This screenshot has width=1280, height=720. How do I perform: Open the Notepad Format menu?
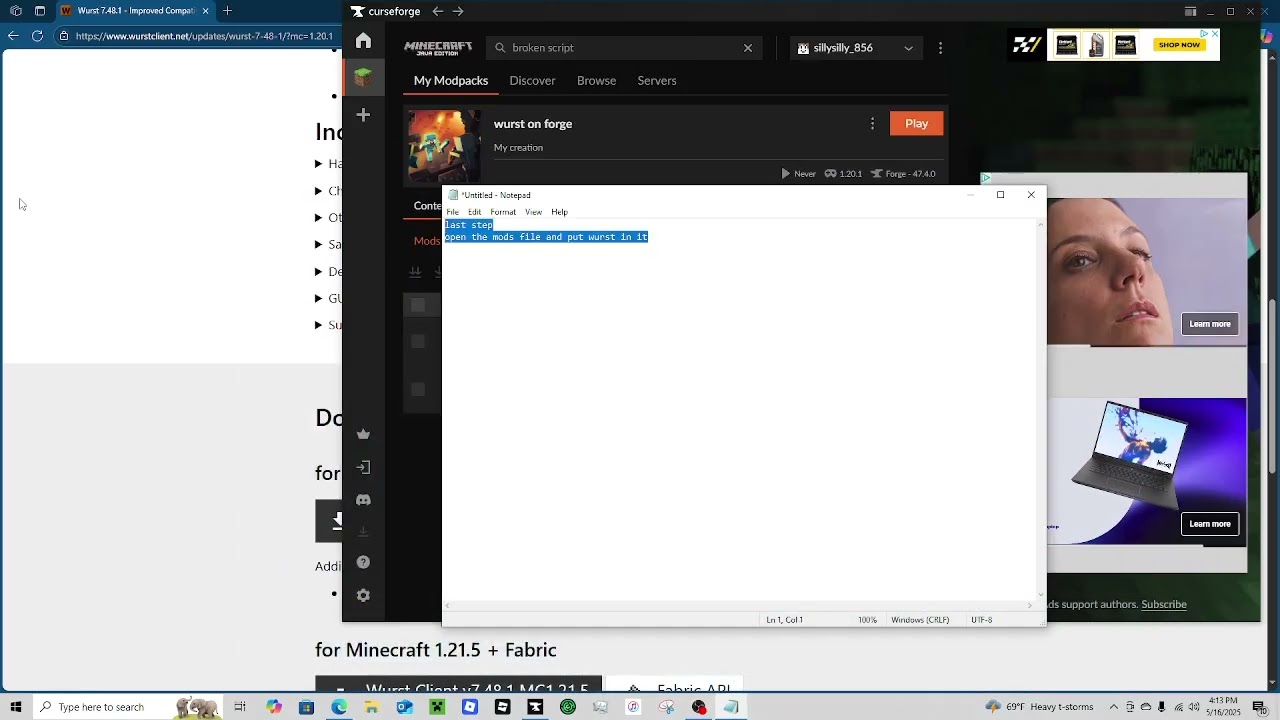point(503,212)
